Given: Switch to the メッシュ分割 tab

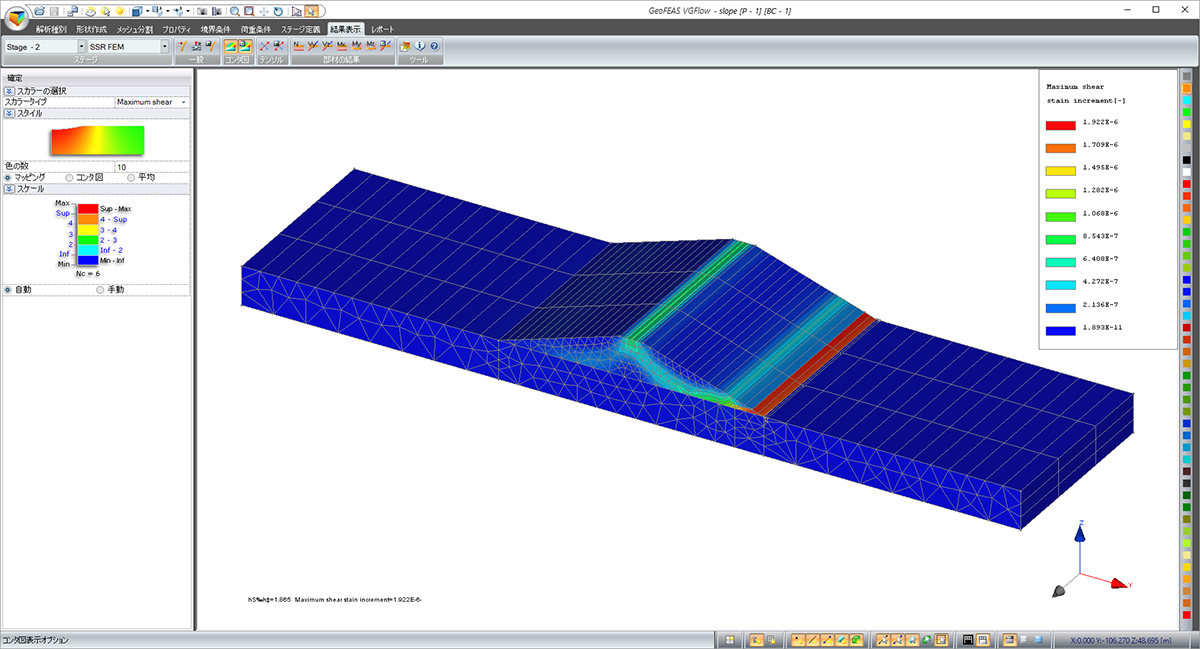Looking at the screenshot, I should click(134, 30).
